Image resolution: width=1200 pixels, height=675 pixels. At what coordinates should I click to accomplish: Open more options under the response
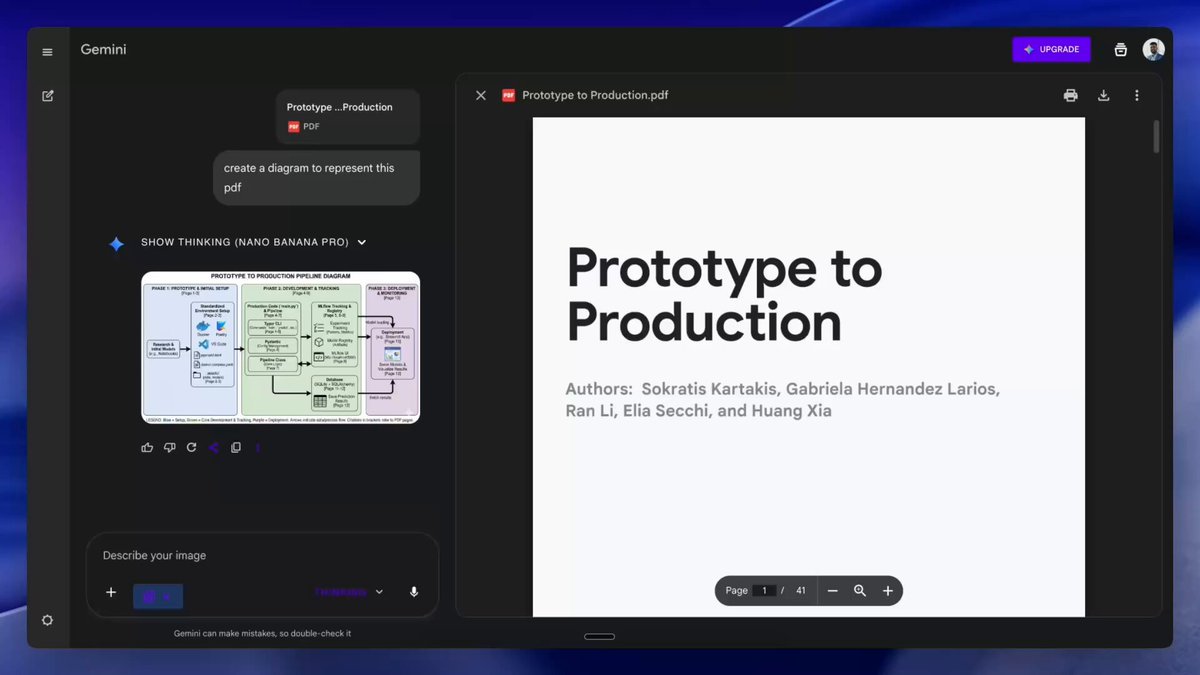[x=257, y=447]
